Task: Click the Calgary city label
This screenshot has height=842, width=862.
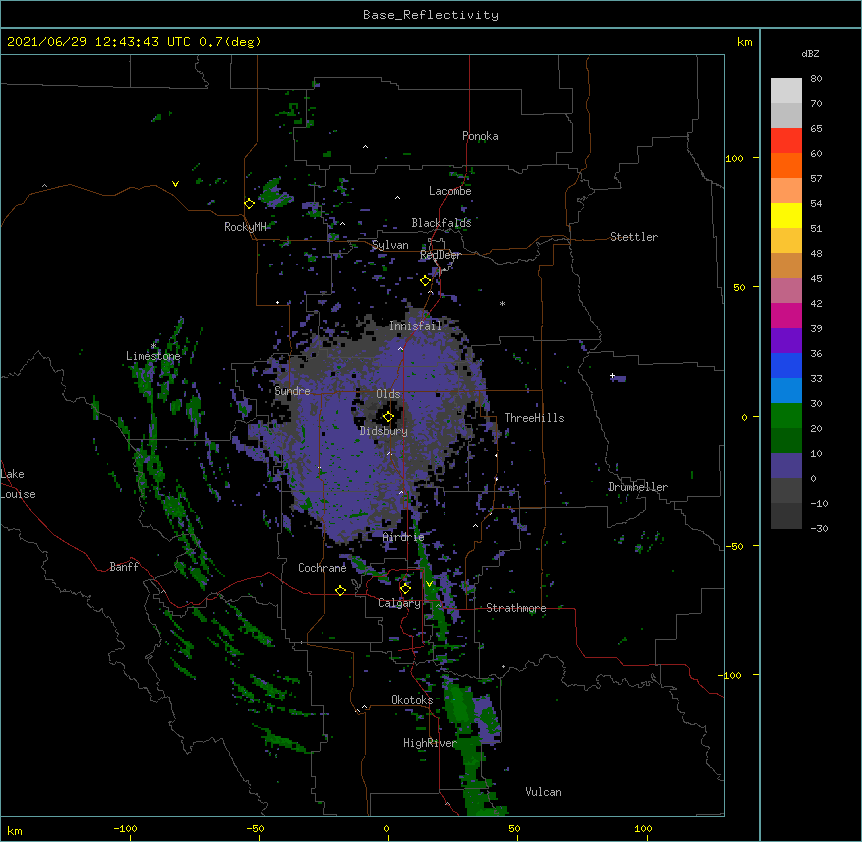Action: [399, 603]
